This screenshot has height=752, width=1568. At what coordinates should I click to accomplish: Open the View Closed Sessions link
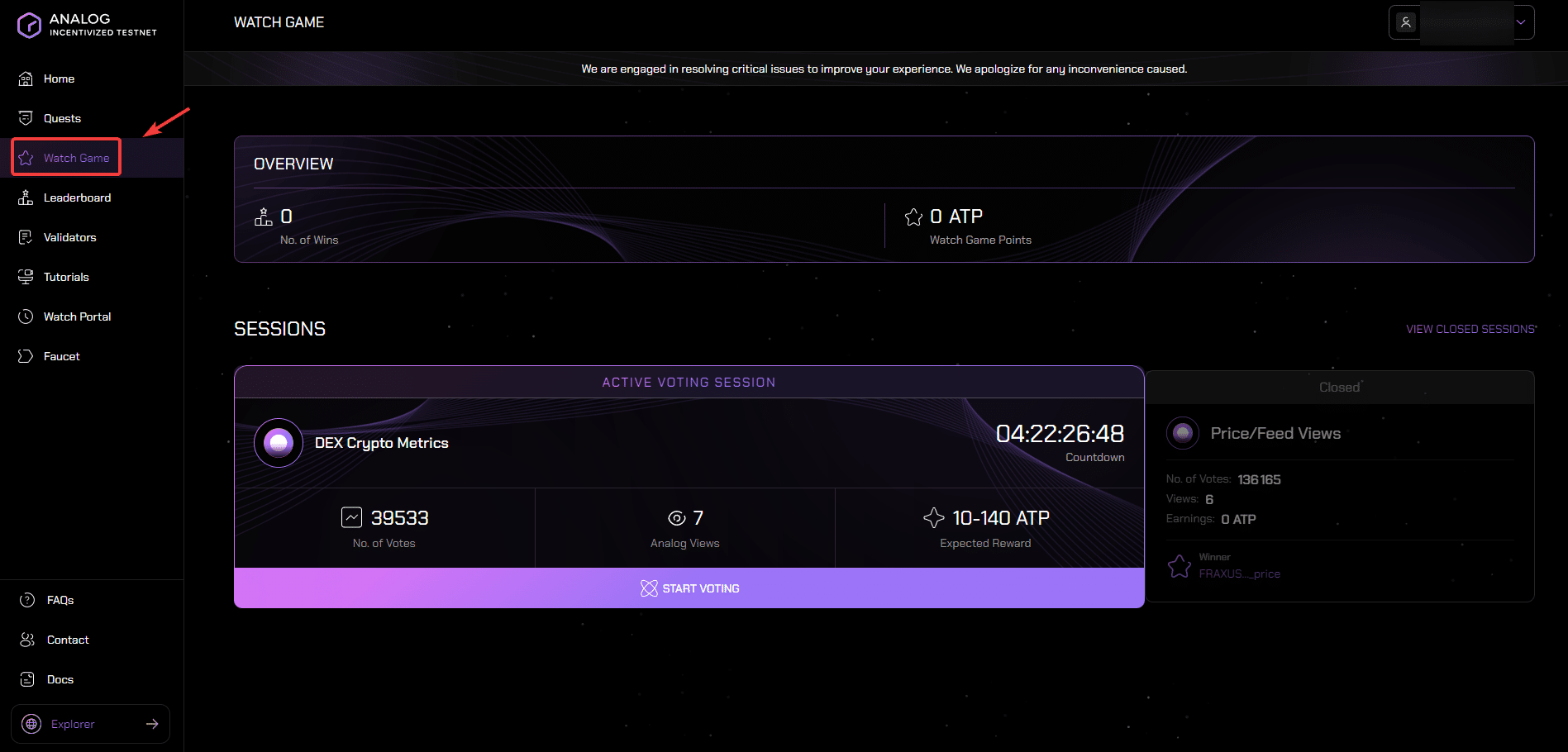[x=1470, y=329]
